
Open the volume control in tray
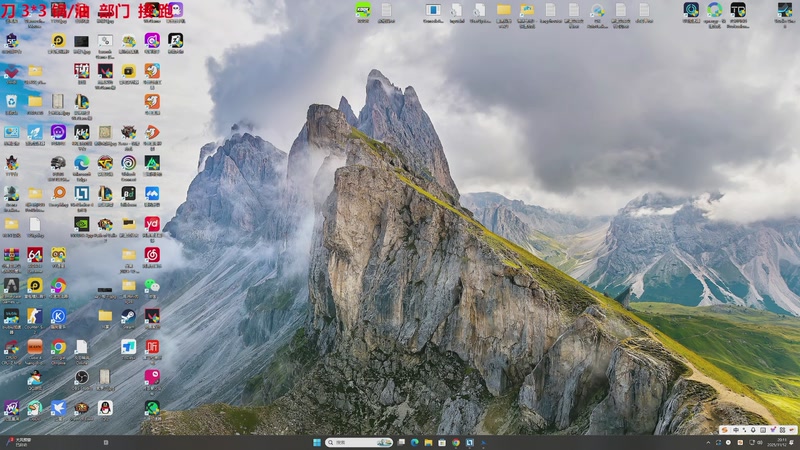(x=760, y=442)
